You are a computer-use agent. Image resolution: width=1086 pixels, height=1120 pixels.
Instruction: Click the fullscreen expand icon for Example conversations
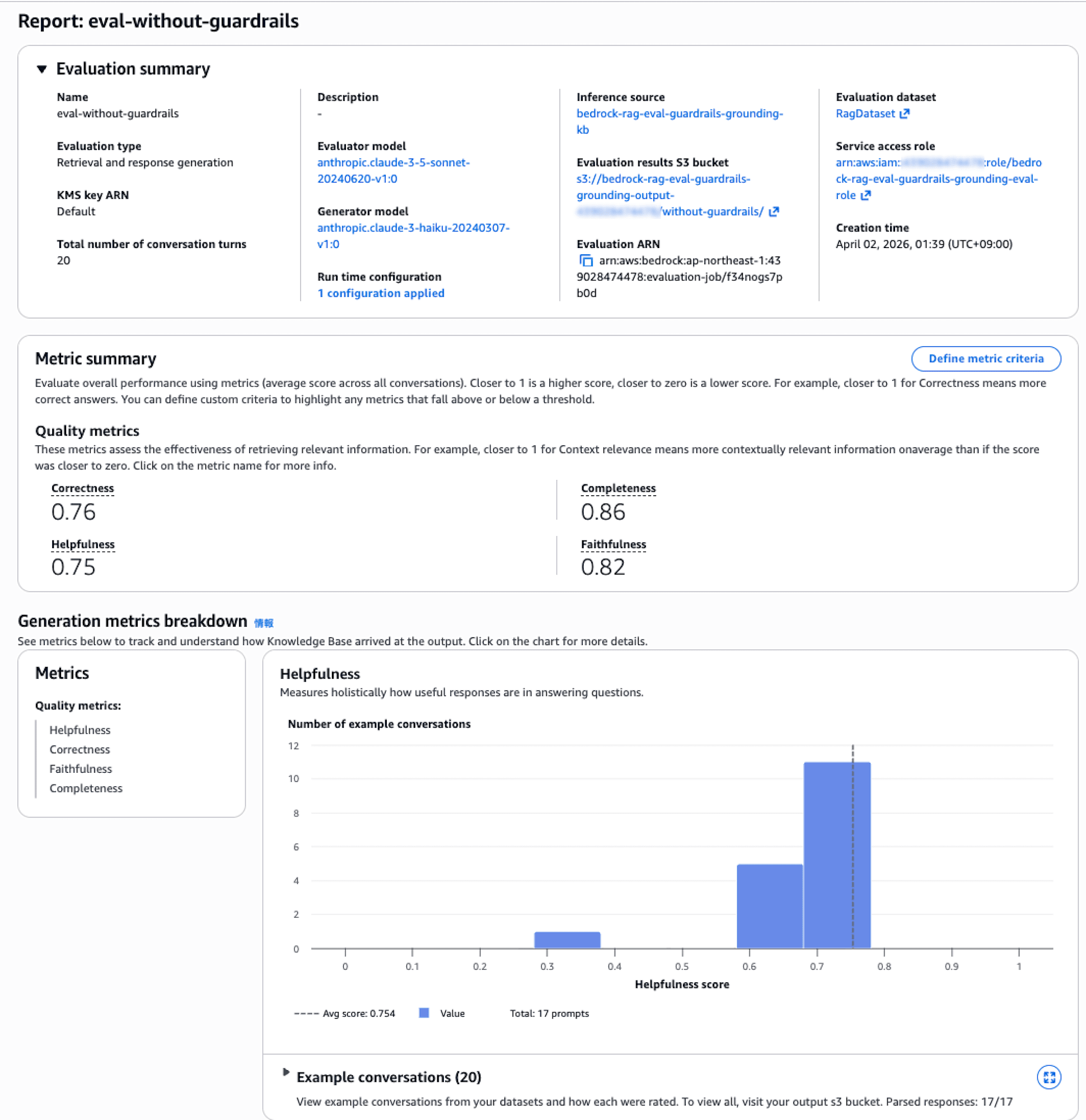tap(1048, 1077)
